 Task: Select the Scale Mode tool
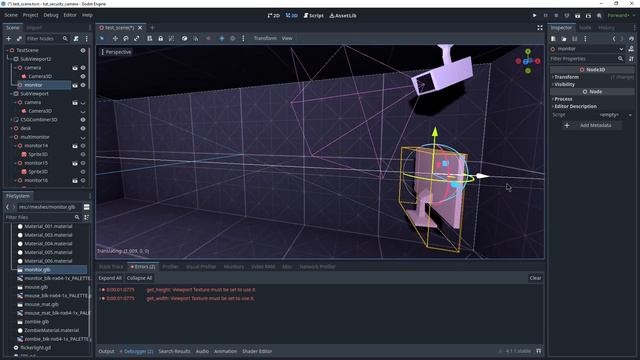tap(137, 38)
